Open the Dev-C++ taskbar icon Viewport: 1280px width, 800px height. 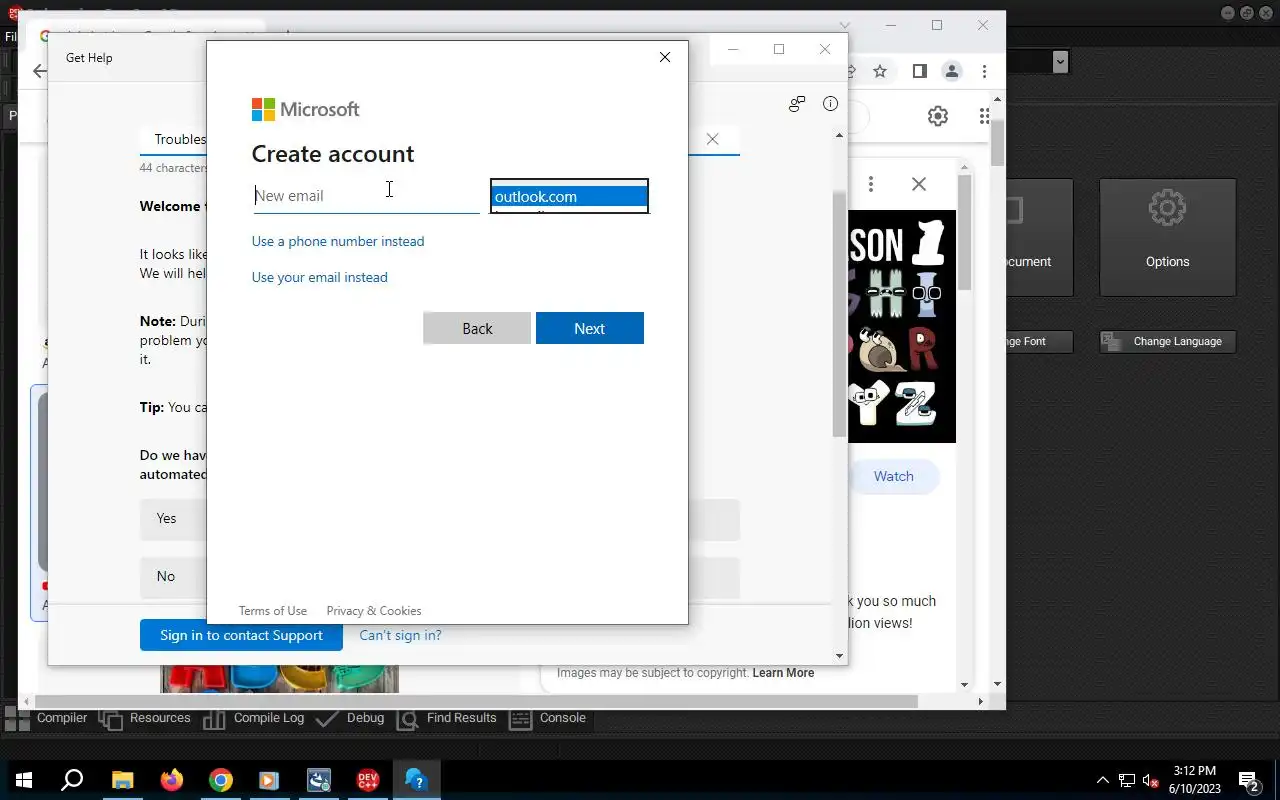(368, 780)
